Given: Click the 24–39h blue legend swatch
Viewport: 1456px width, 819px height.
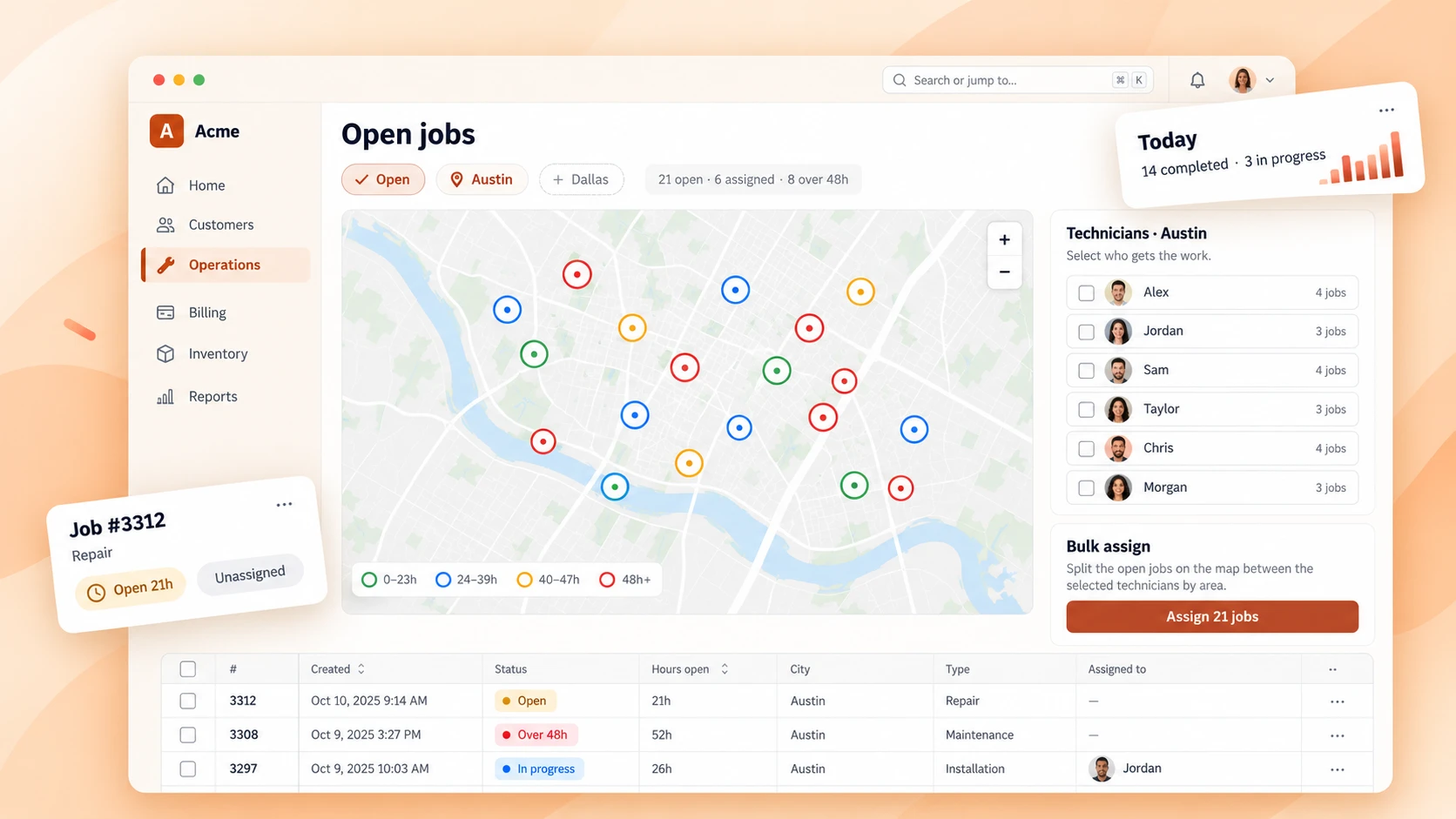Looking at the screenshot, I should (443, 580).
